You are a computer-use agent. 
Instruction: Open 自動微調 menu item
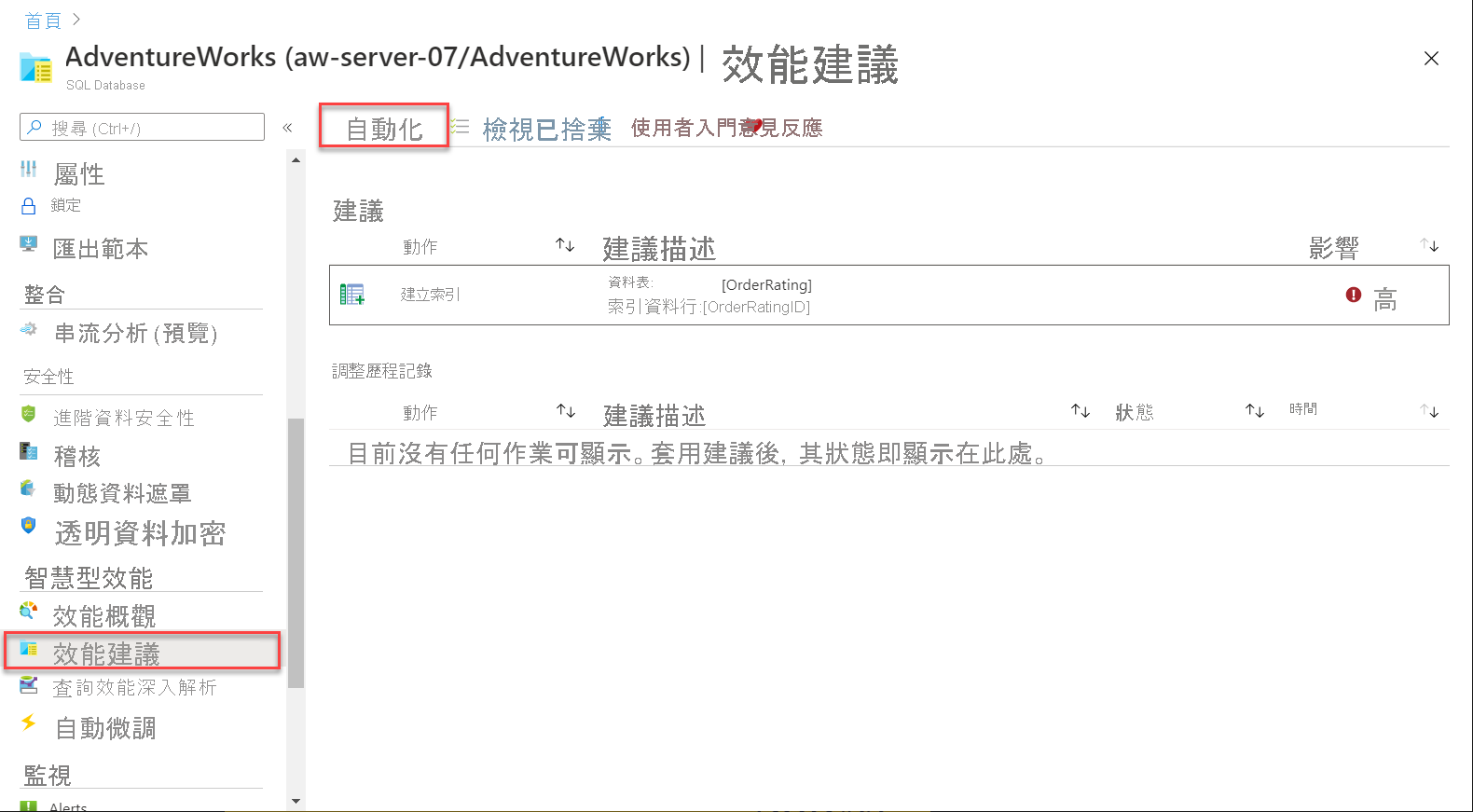105,728
